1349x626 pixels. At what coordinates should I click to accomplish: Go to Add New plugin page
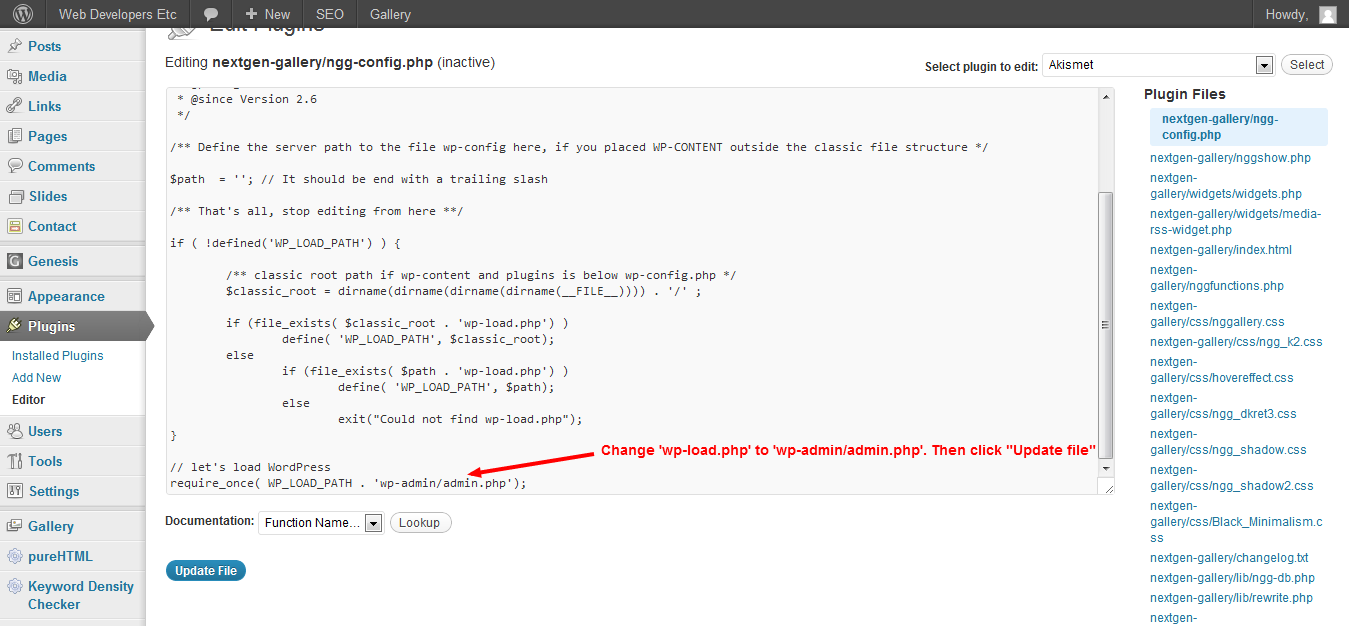pos(37,378)
